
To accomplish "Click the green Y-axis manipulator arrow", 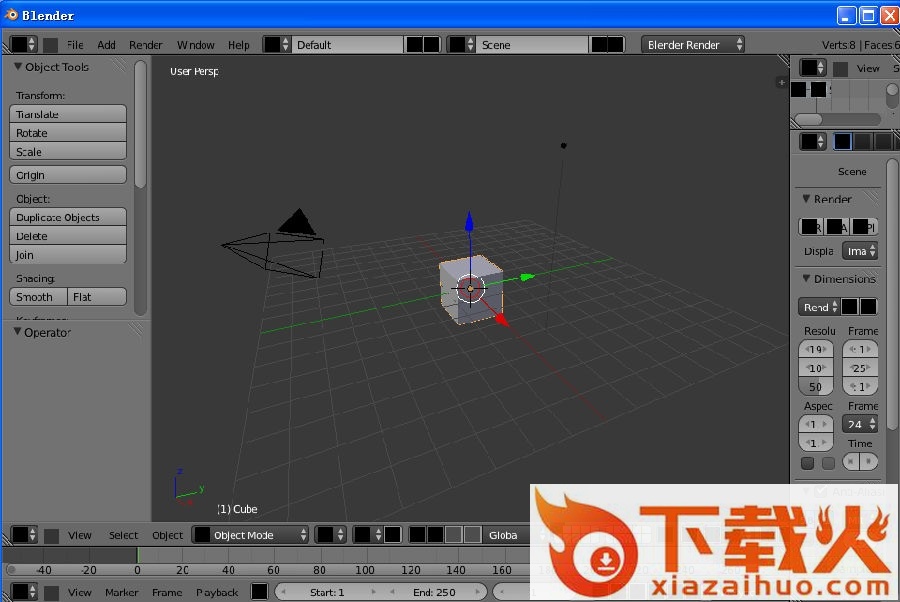I will (527, 277).
